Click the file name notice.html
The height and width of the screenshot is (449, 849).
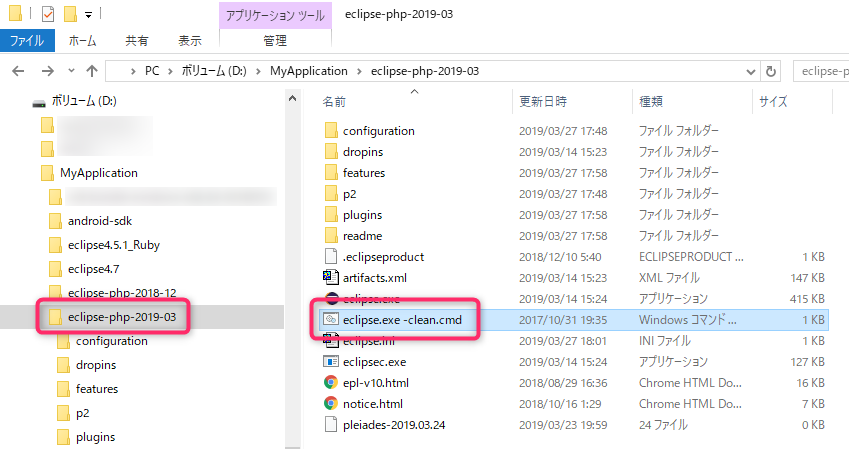click(x=373, y=404)
